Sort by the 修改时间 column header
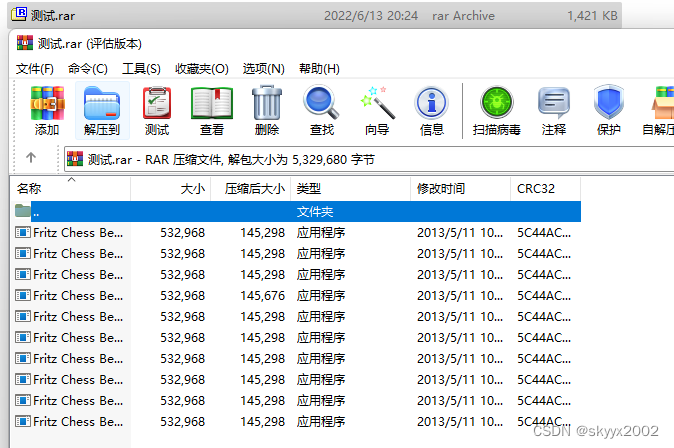This screenshot has height=448, width=674. [x=460, y=189]
